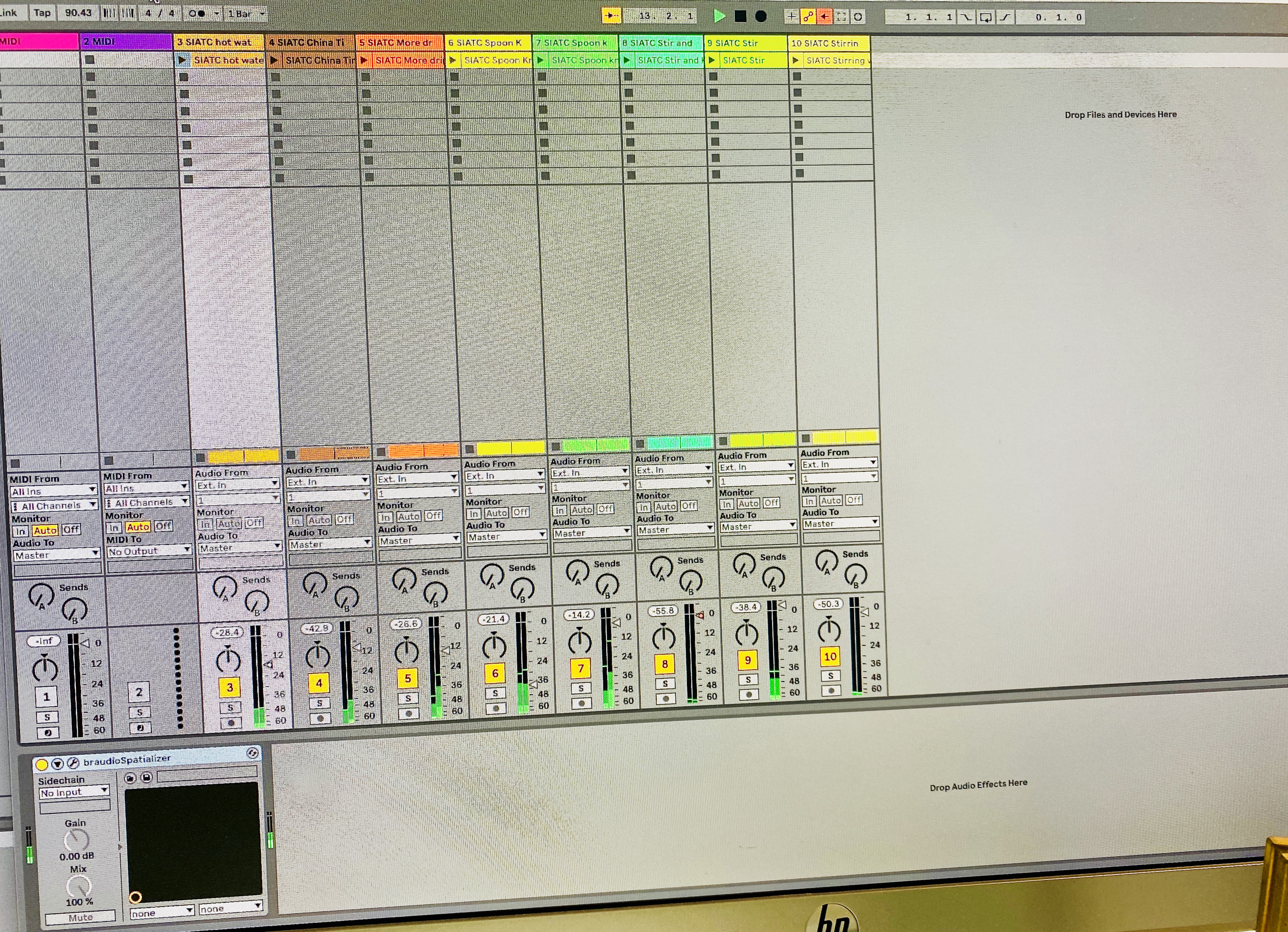Viewport: 1288px width, 932px height.
Task: Launch the SIATC China Tin clip
Action: pos(274,60)
